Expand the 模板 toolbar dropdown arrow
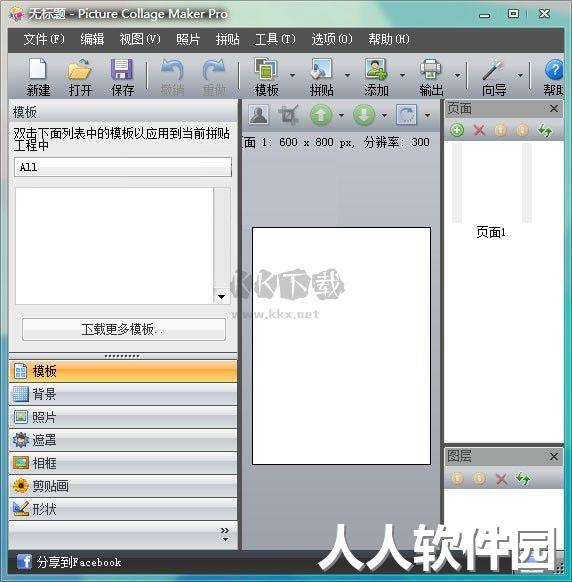 tap(292, 75)
